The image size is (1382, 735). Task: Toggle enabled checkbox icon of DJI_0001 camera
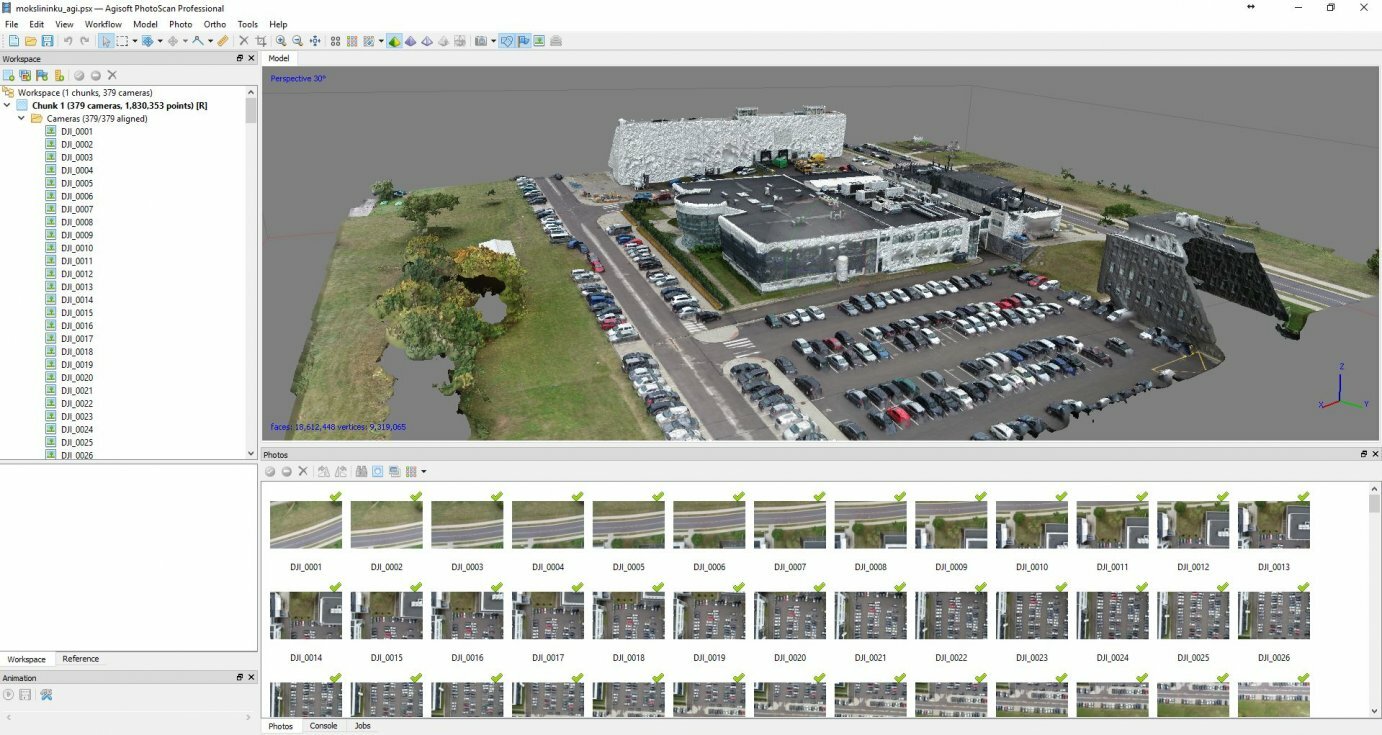click(50, 131)
